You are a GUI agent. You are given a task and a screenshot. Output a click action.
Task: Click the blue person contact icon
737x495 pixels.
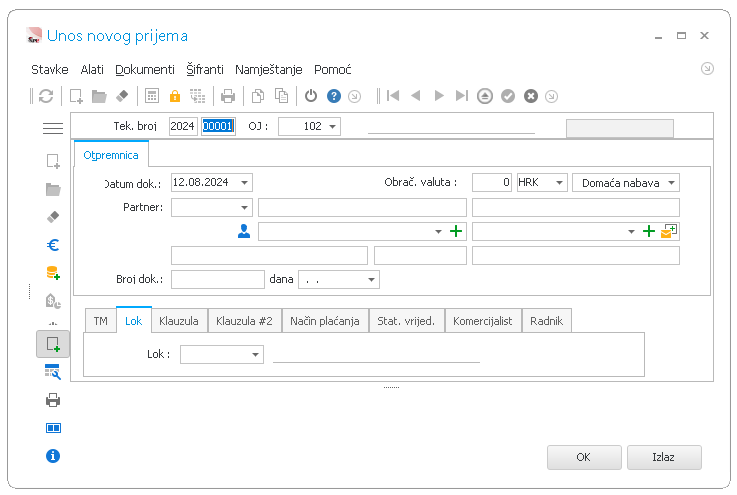click(x=244, y=231)
